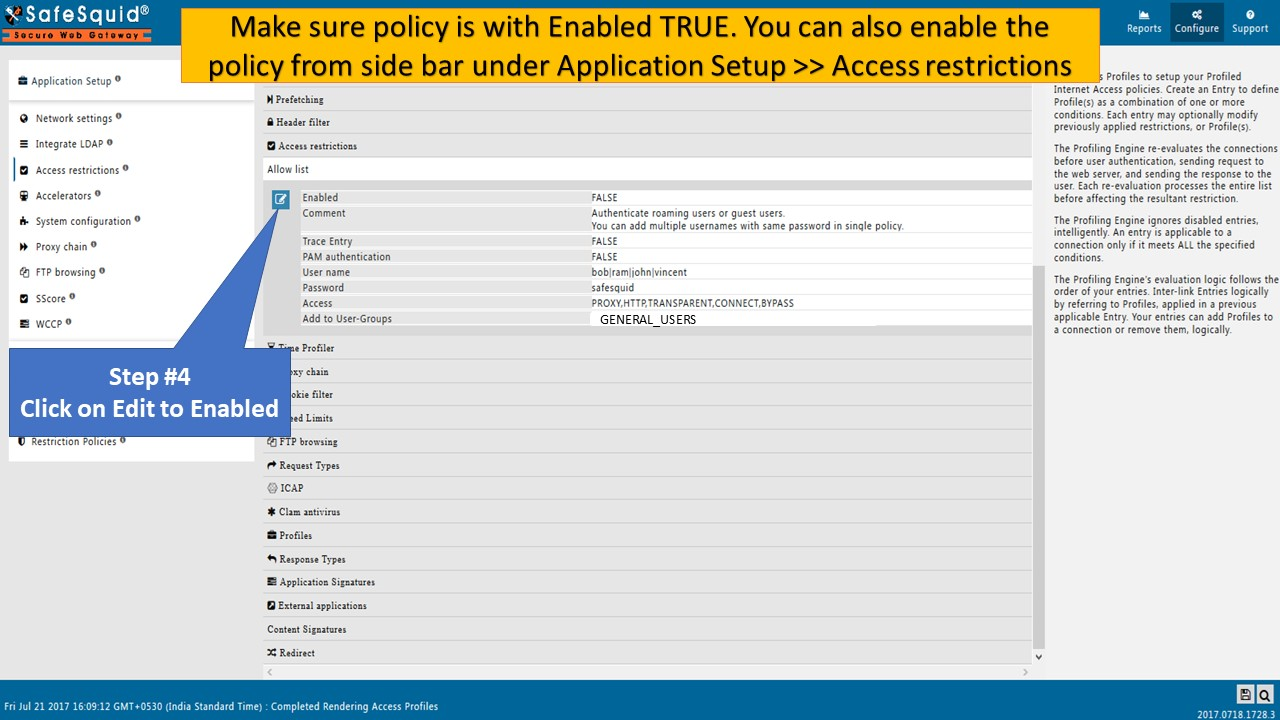The width and height of the screenshot is (1280, 720).
Task: Select Access restrictions in the sidebar
Action: coord(77,170)
